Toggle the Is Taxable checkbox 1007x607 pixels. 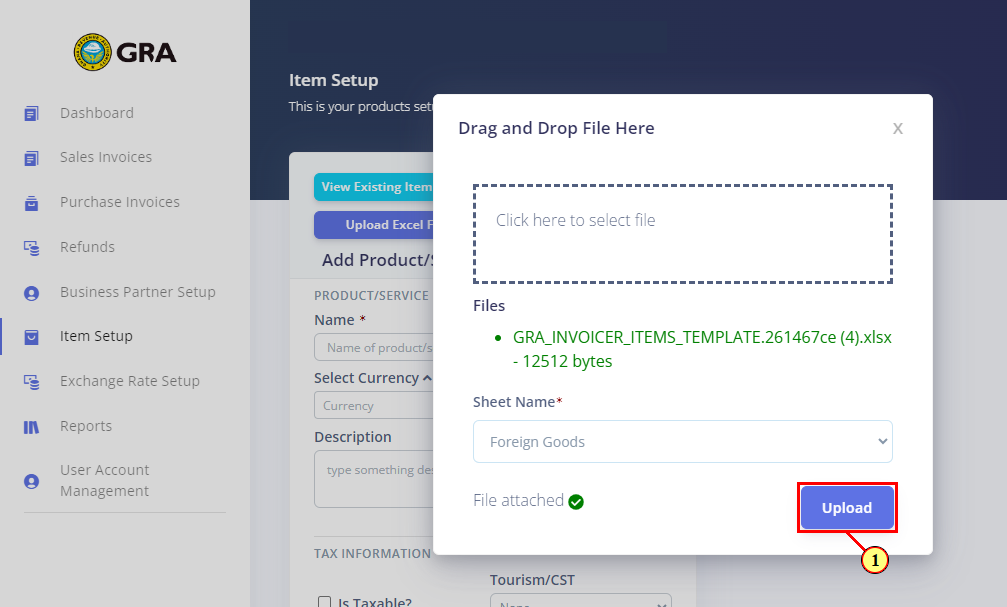(324, 602)
